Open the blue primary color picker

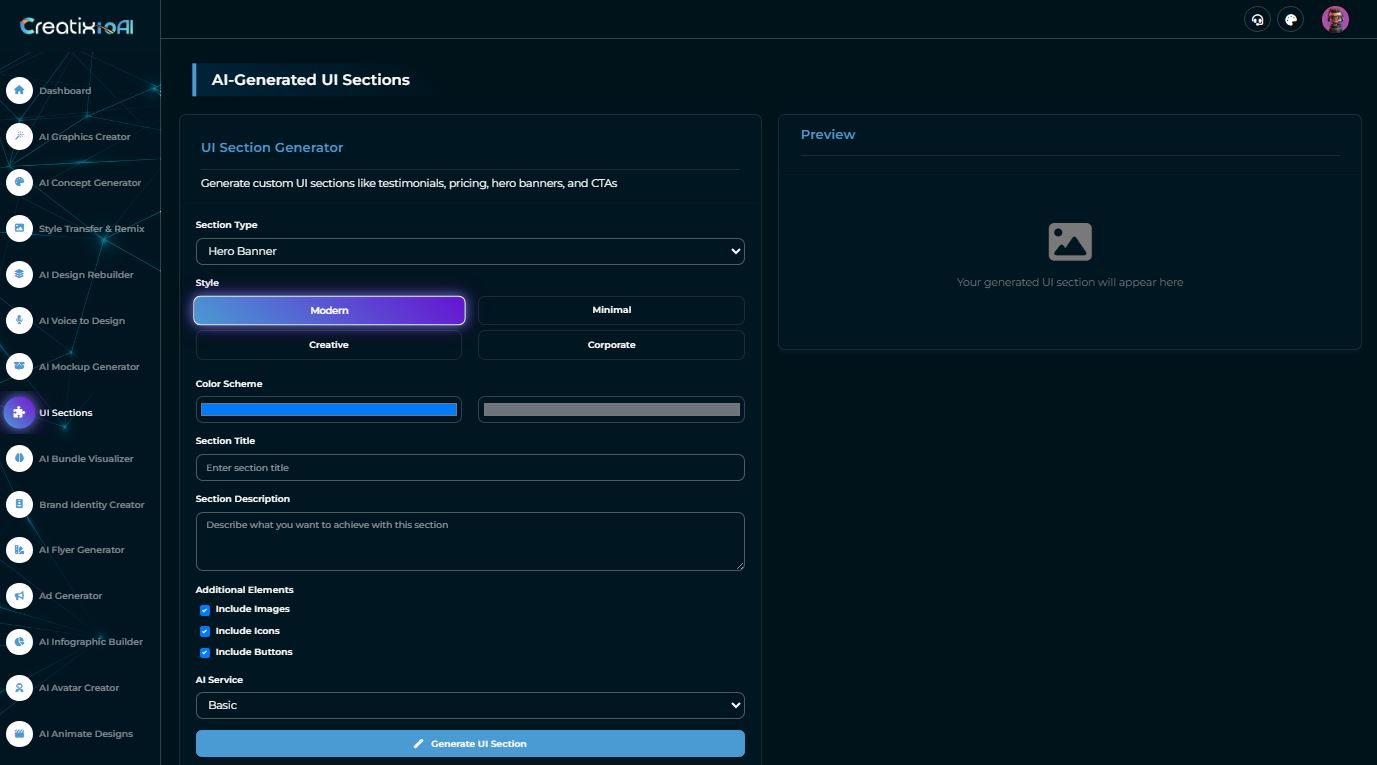click(x=329, y=409)
